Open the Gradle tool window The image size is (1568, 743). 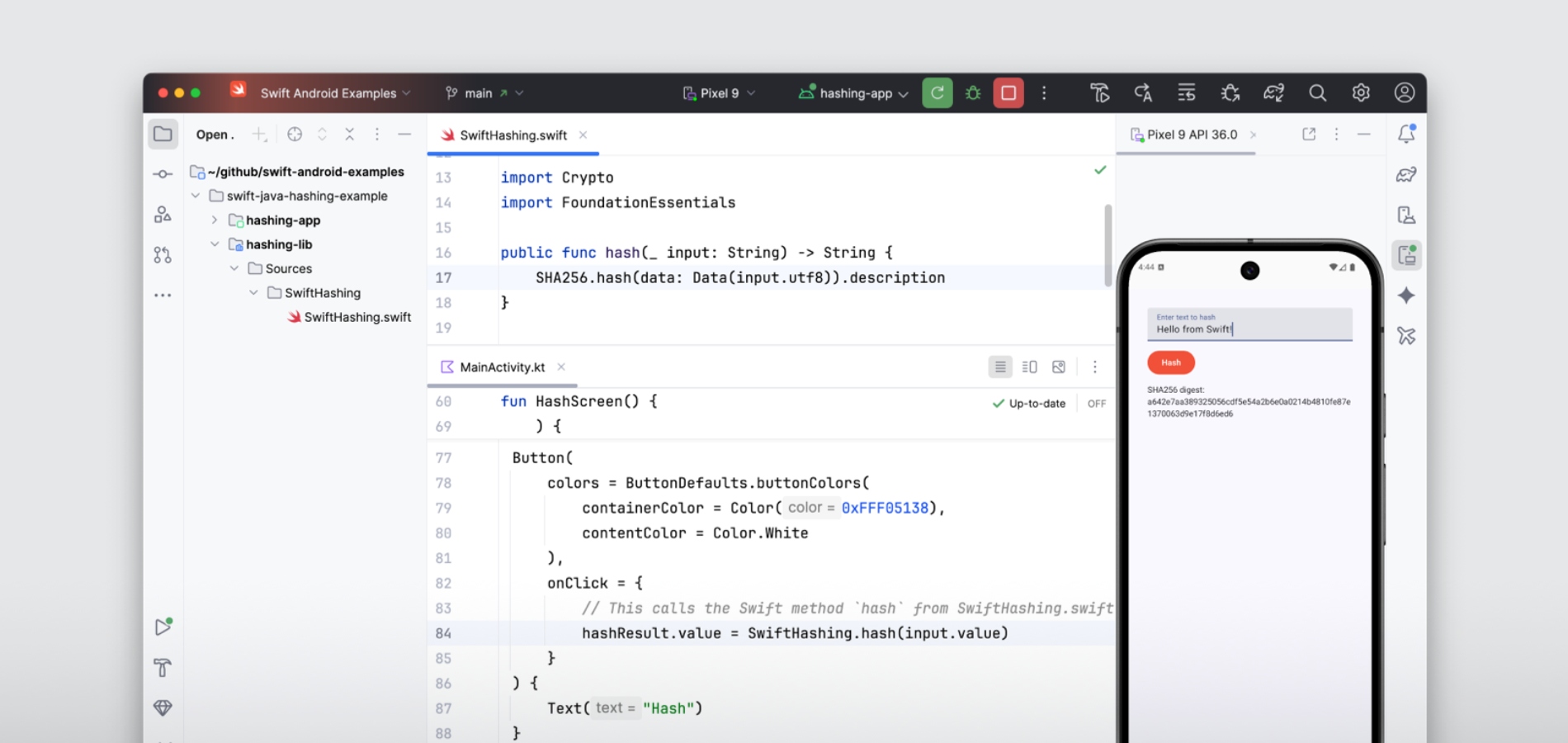(x=1407, y=175)
